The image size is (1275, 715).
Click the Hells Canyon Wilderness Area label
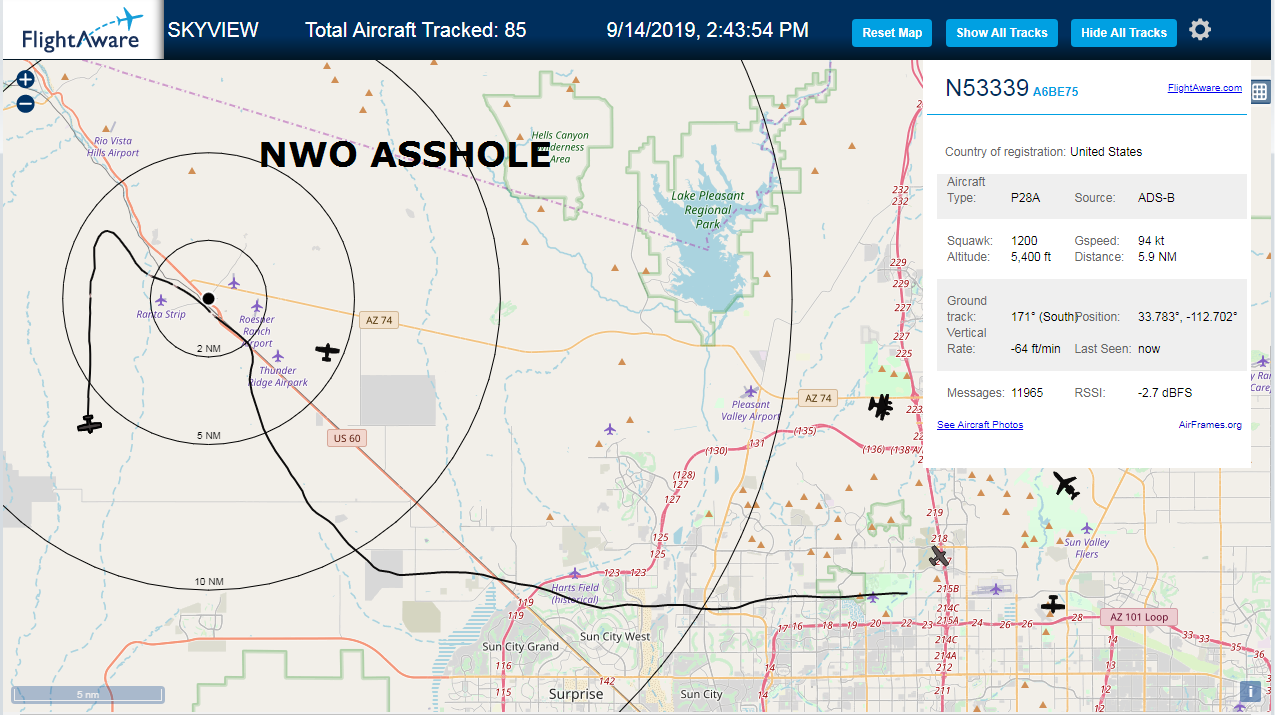560,147
